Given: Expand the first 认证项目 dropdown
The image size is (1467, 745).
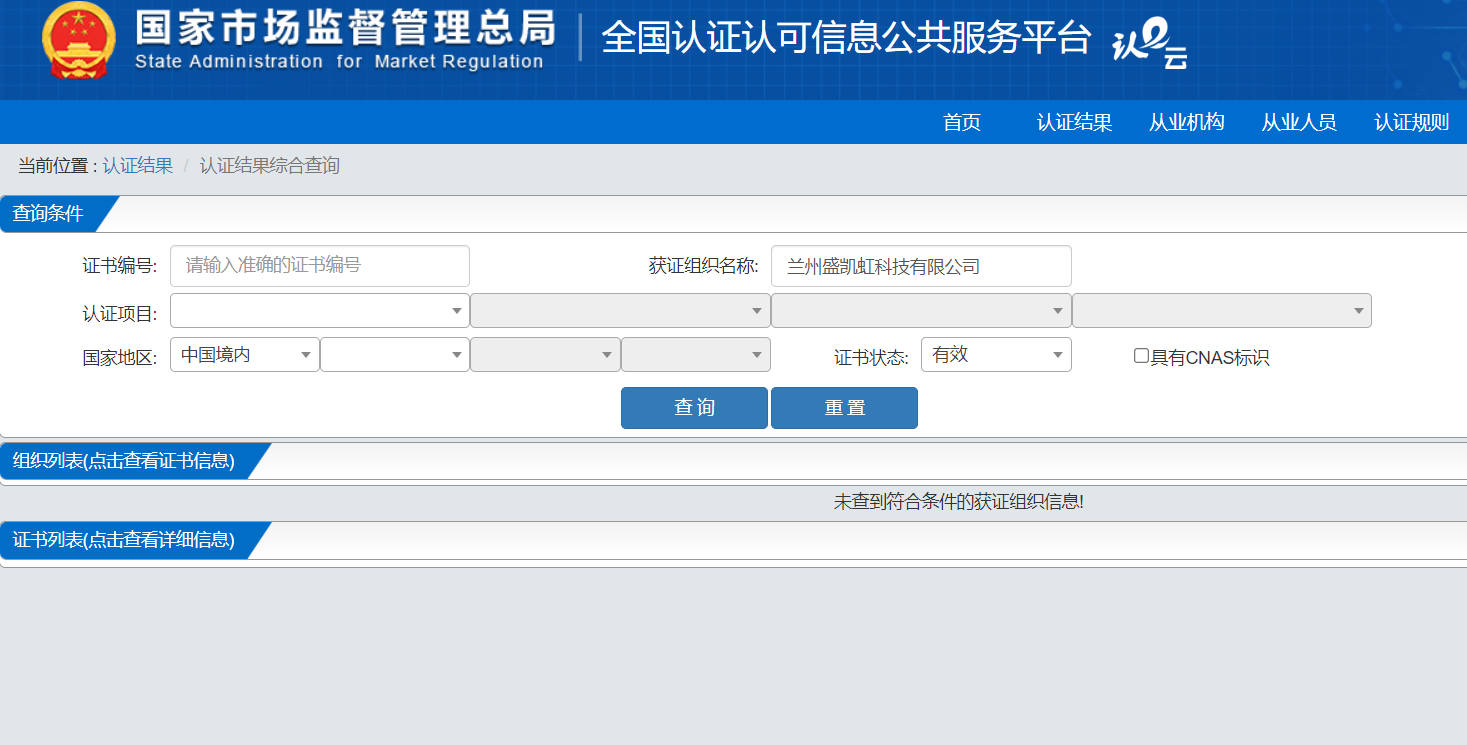Looking at the screenshot, I should tap(320, 310).
